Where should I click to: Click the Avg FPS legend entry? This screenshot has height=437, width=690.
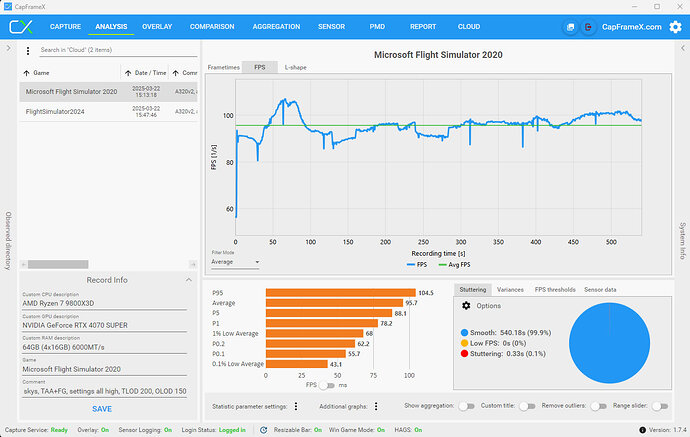455,264
